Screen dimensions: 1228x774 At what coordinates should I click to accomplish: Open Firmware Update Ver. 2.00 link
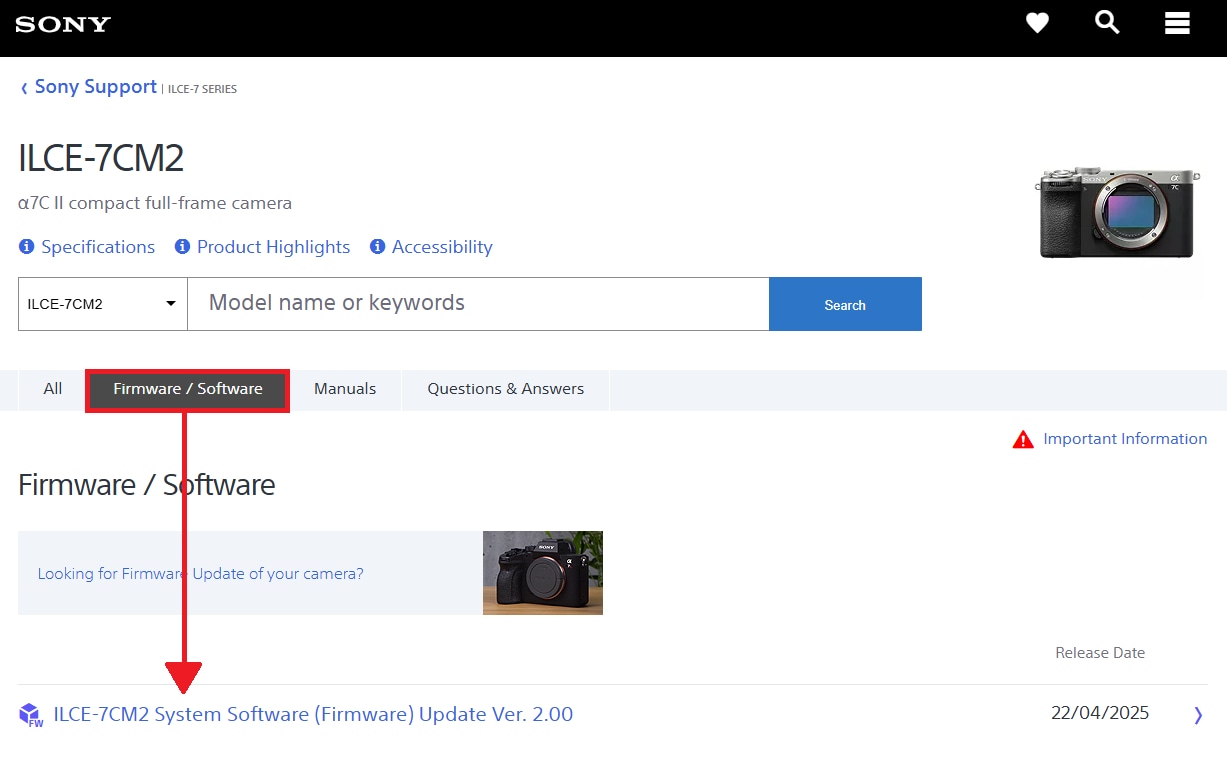pos(314,714)
